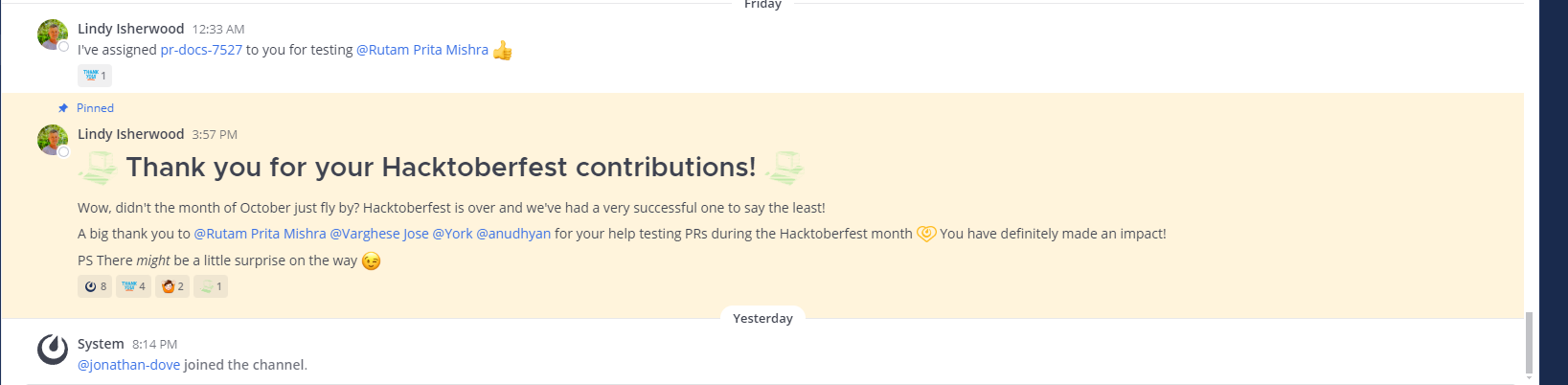Open the @Varghese Jose mention profile

pyautogui.click(x=379, y=234)
